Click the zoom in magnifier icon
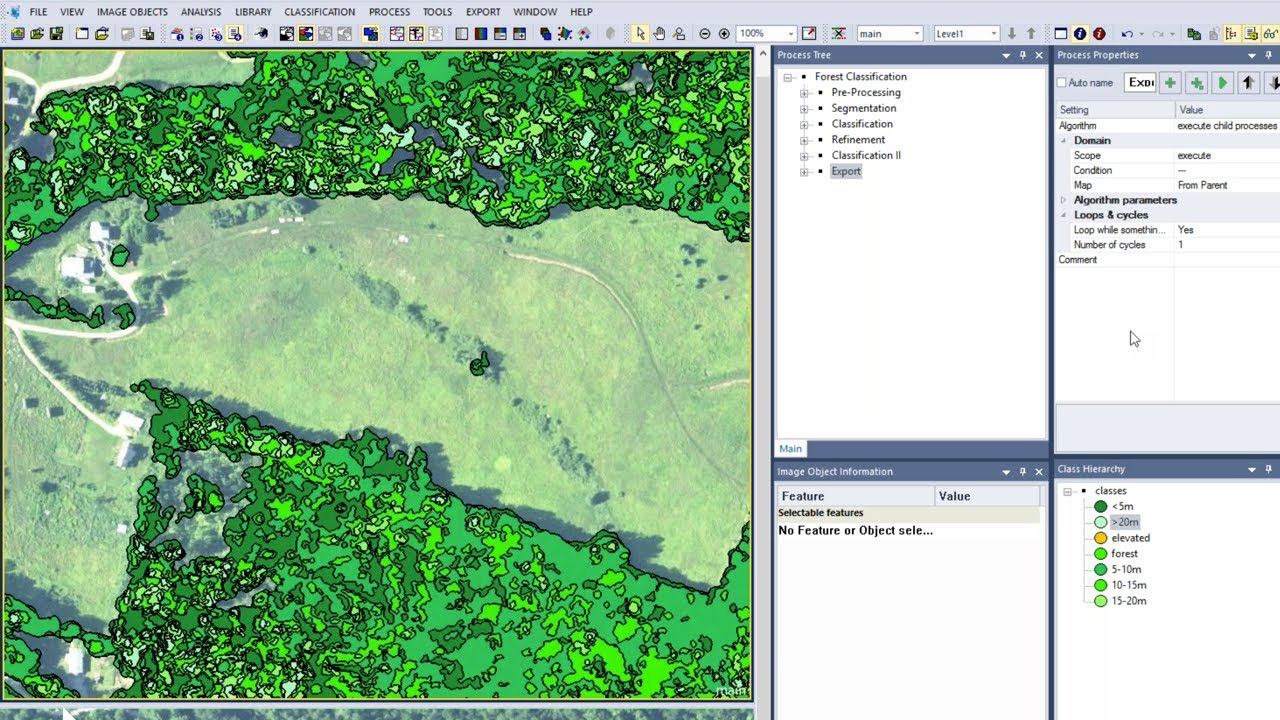The width and height of the screenshot is (1280, 720). coord(724,34)
